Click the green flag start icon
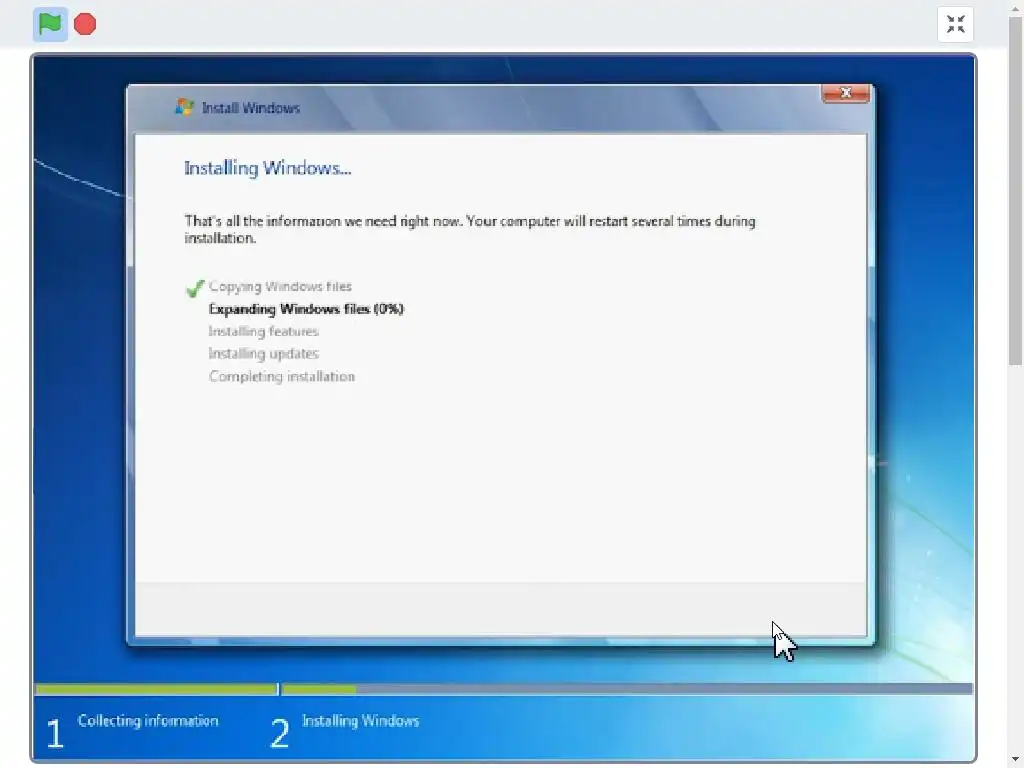The width and height of the screenshot is (1024, 768). click(50, 24)
